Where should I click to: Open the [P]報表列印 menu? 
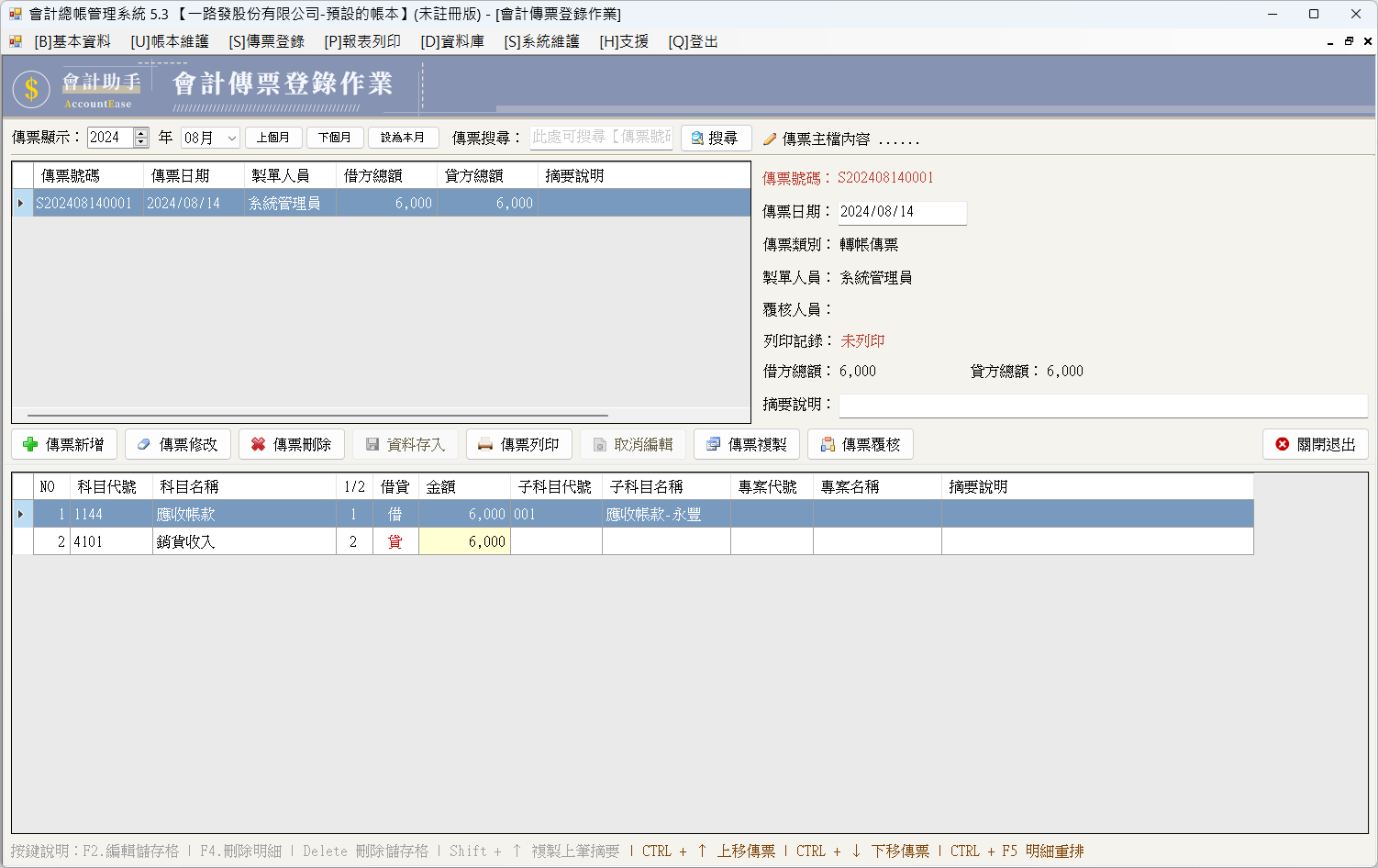click(362, 41)
